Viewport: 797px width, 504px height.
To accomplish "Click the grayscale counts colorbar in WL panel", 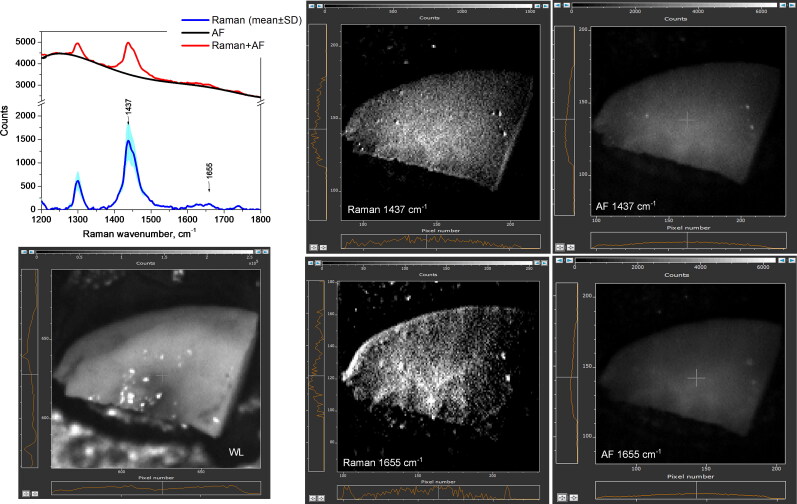I will tap(145, 252).
